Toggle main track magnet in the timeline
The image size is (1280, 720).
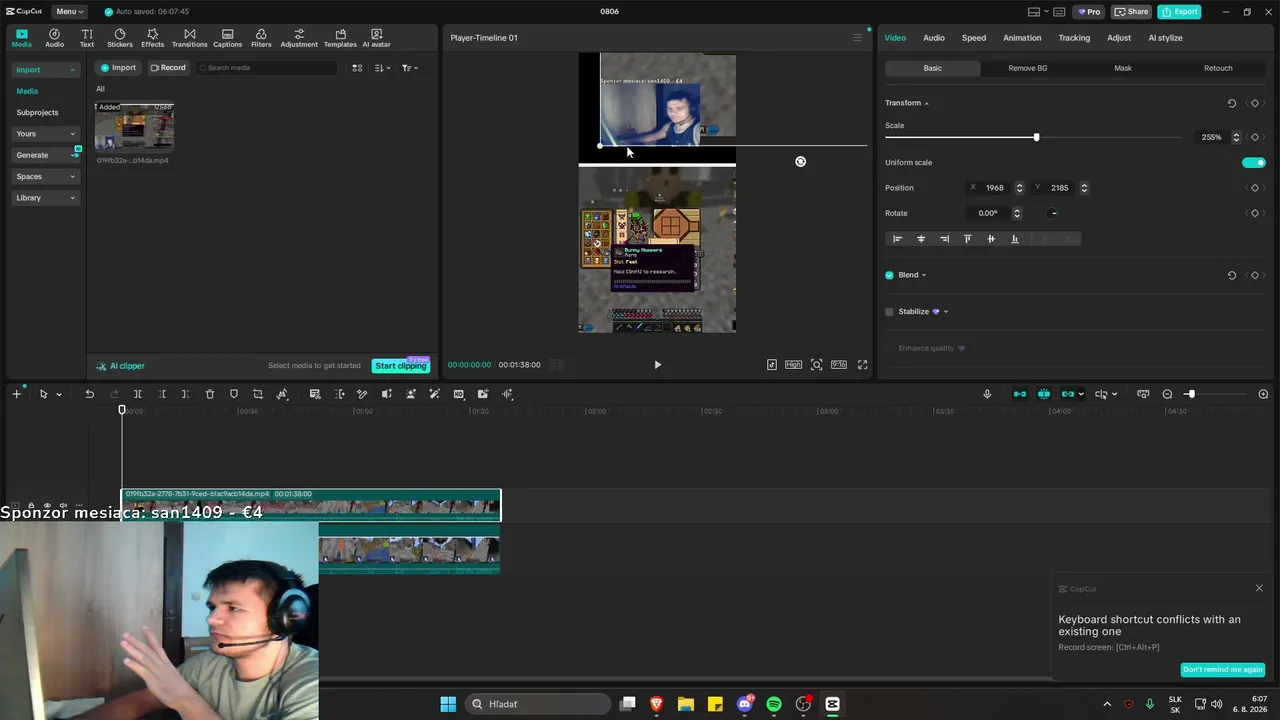(x=1020, y=394)
